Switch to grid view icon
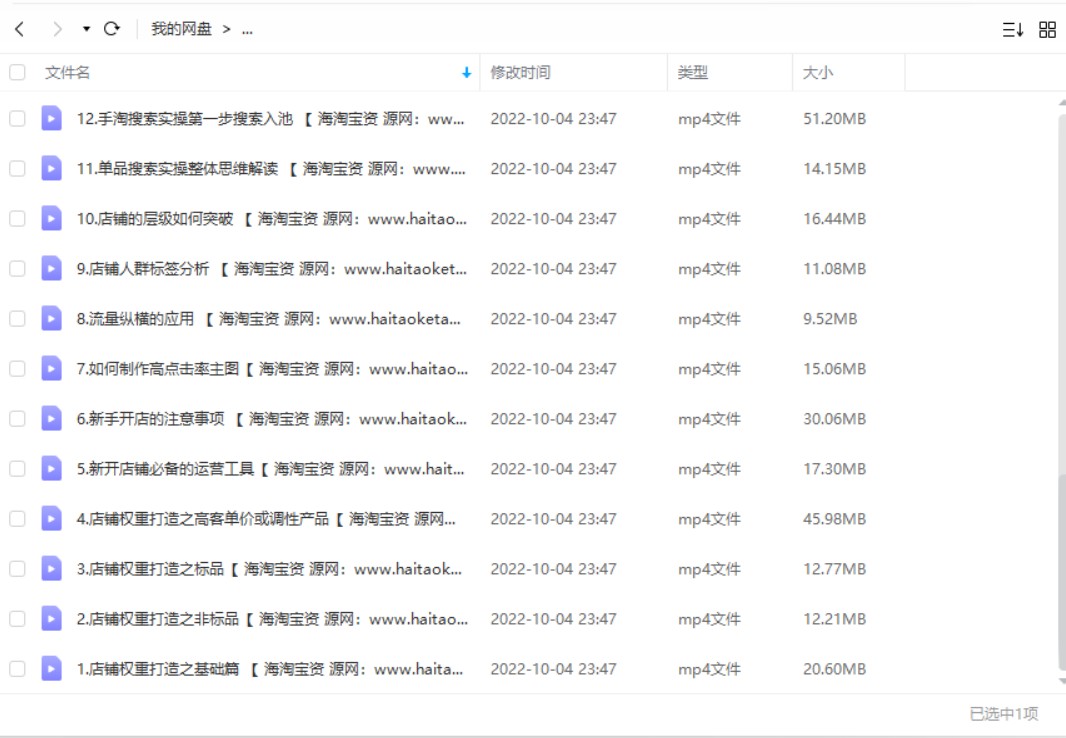This screenshot has height=738, width=1066. coord(1048,29)
